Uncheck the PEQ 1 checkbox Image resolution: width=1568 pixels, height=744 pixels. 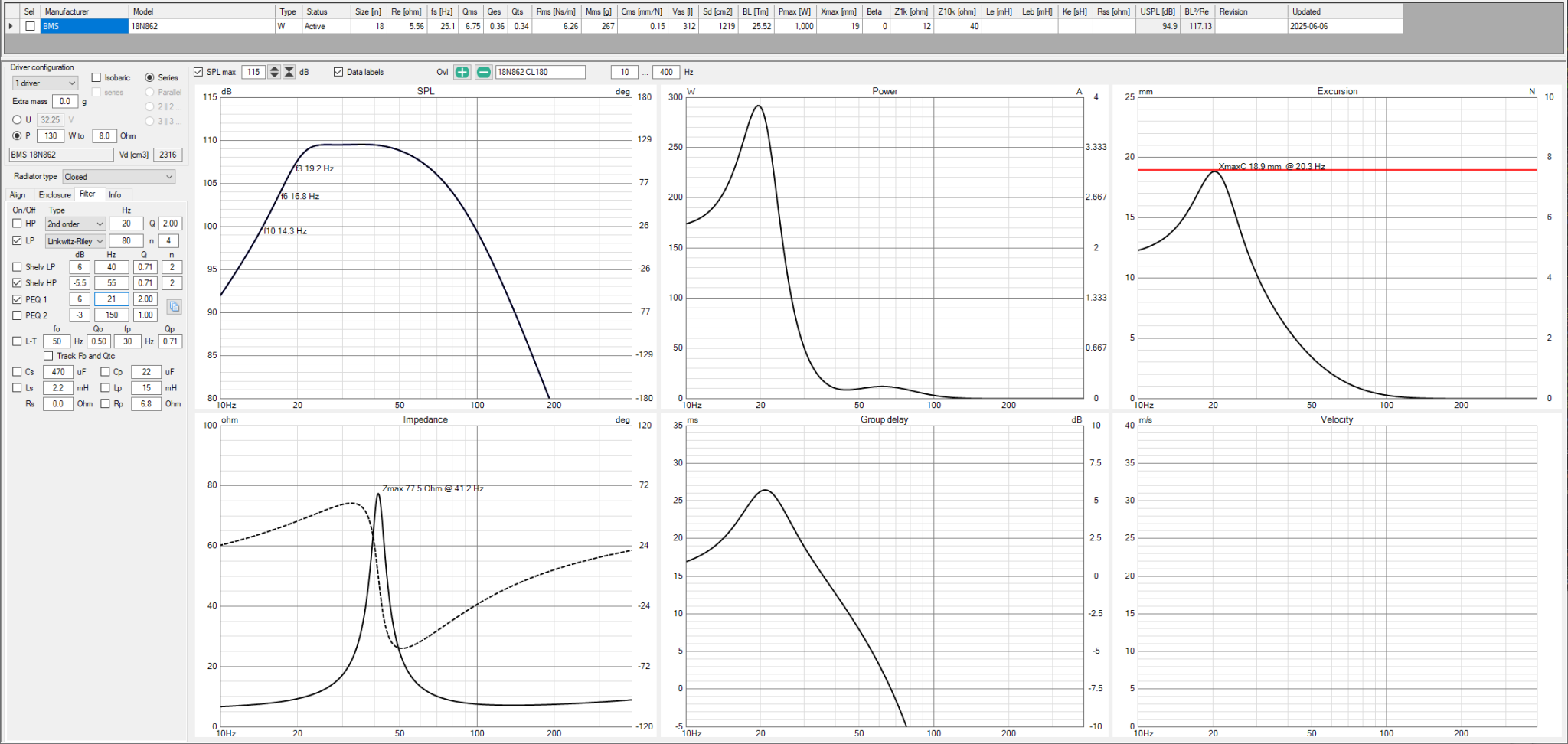tap(17, 299)
